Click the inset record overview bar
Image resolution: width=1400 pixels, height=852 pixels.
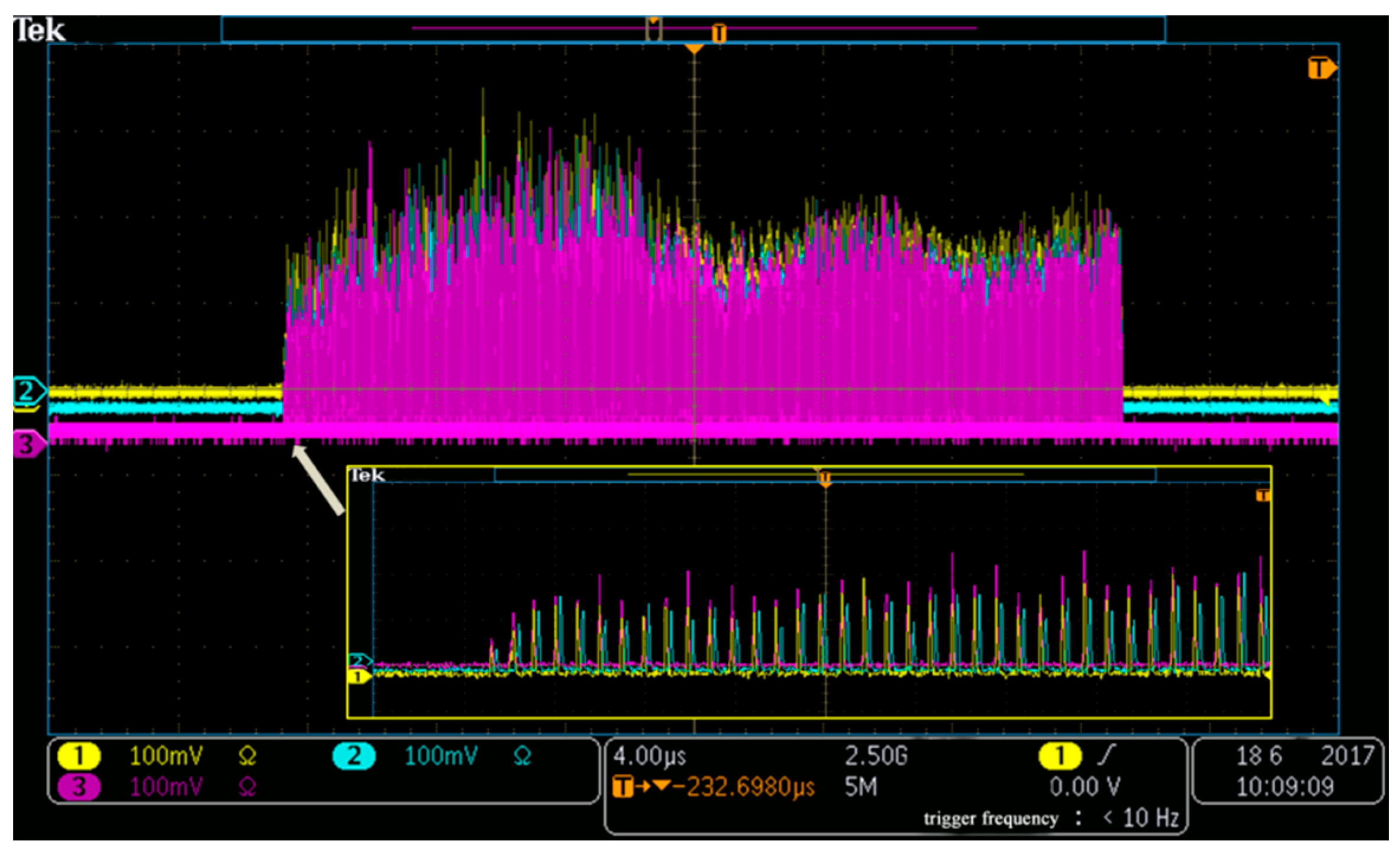[824, 475]
